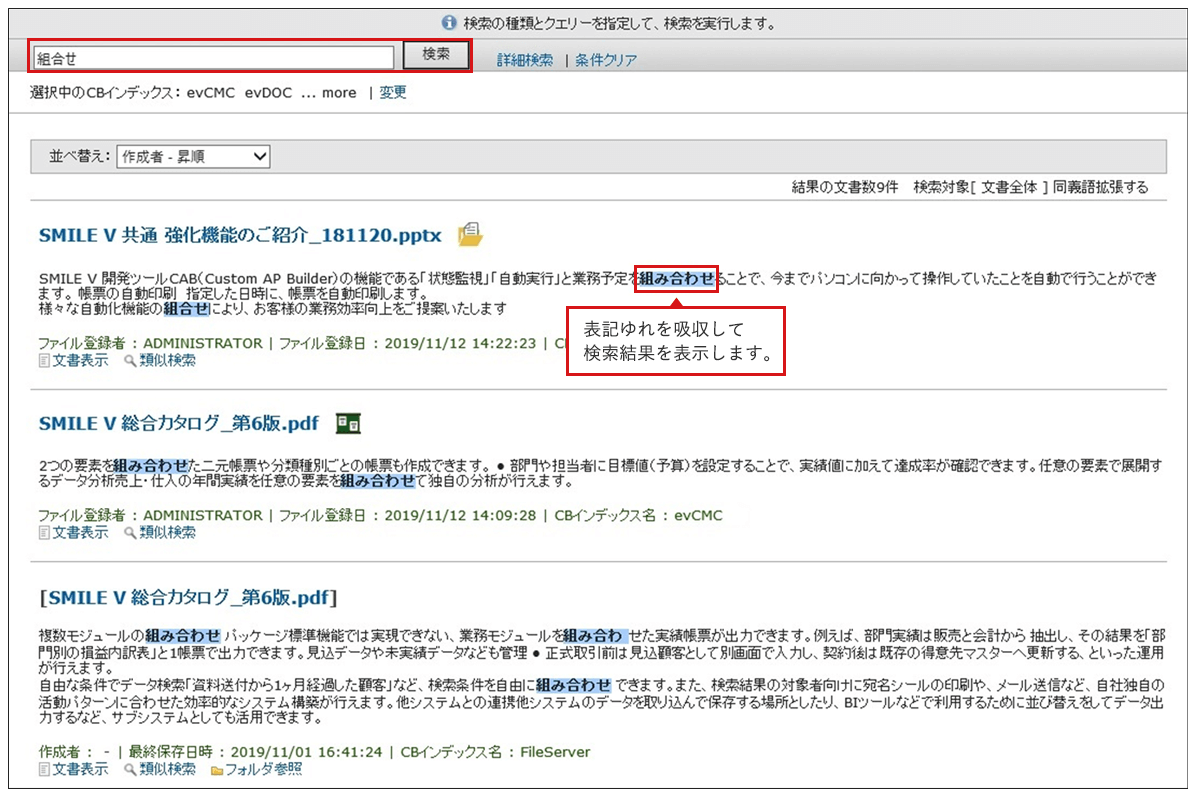Click the フォルダ参照 folder reference link

[x=263, y=769]
